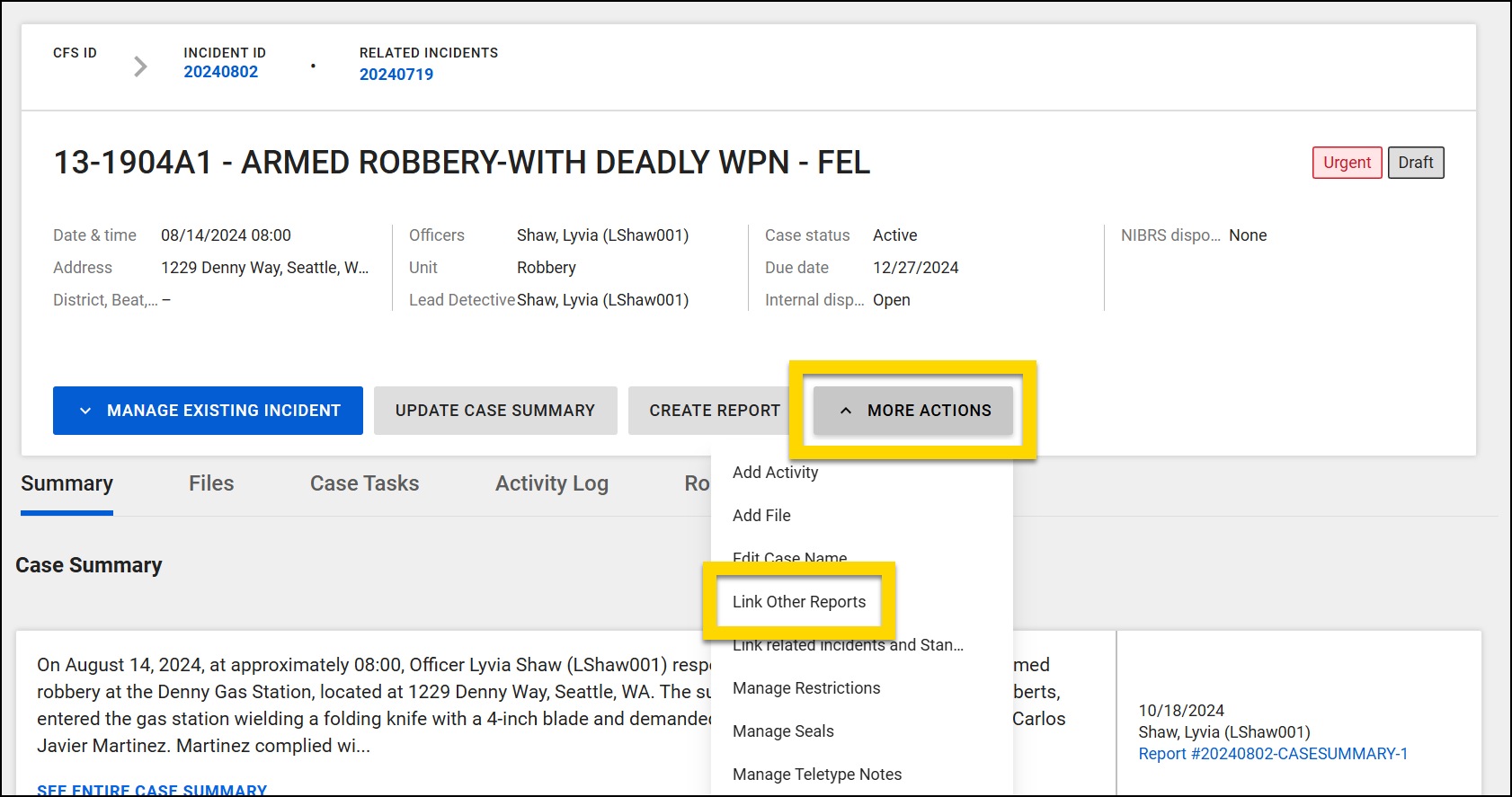Choose Manage Seals menu item
1512x797 pixels.
point(861,731)
